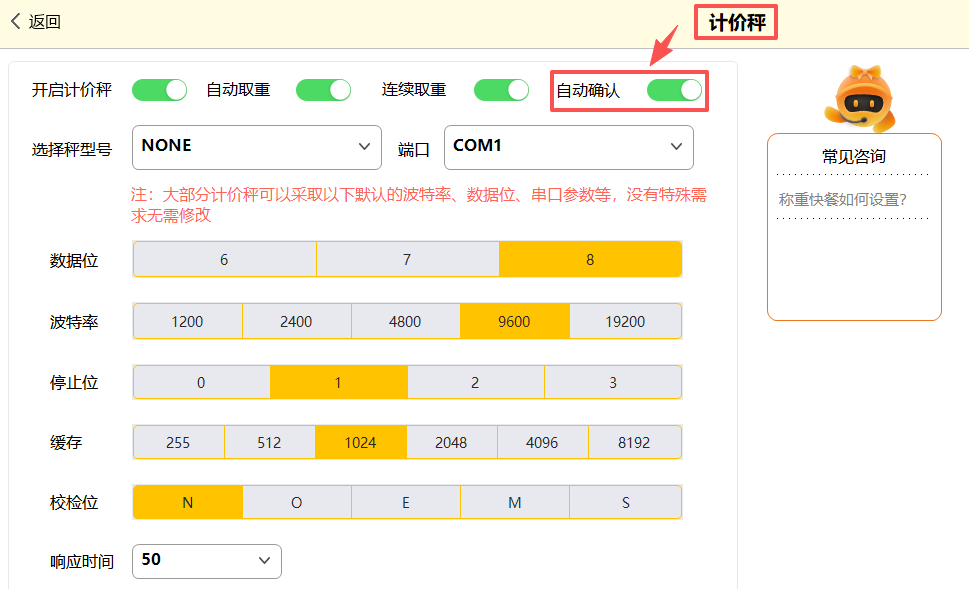Turn off the 连续取重 switch

point(501,90)
